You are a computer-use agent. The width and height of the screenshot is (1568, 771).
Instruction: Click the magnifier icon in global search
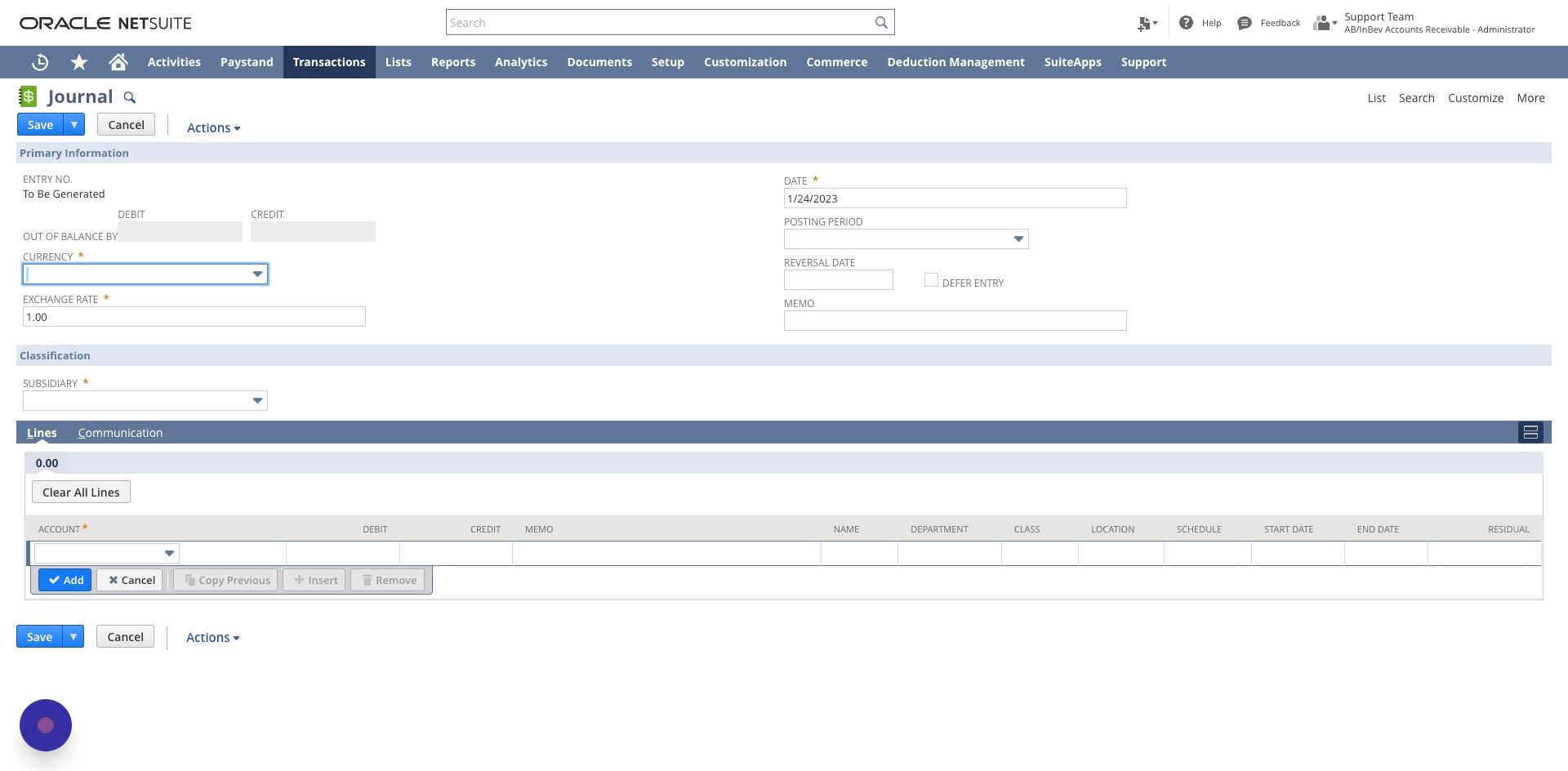(881, 22)
